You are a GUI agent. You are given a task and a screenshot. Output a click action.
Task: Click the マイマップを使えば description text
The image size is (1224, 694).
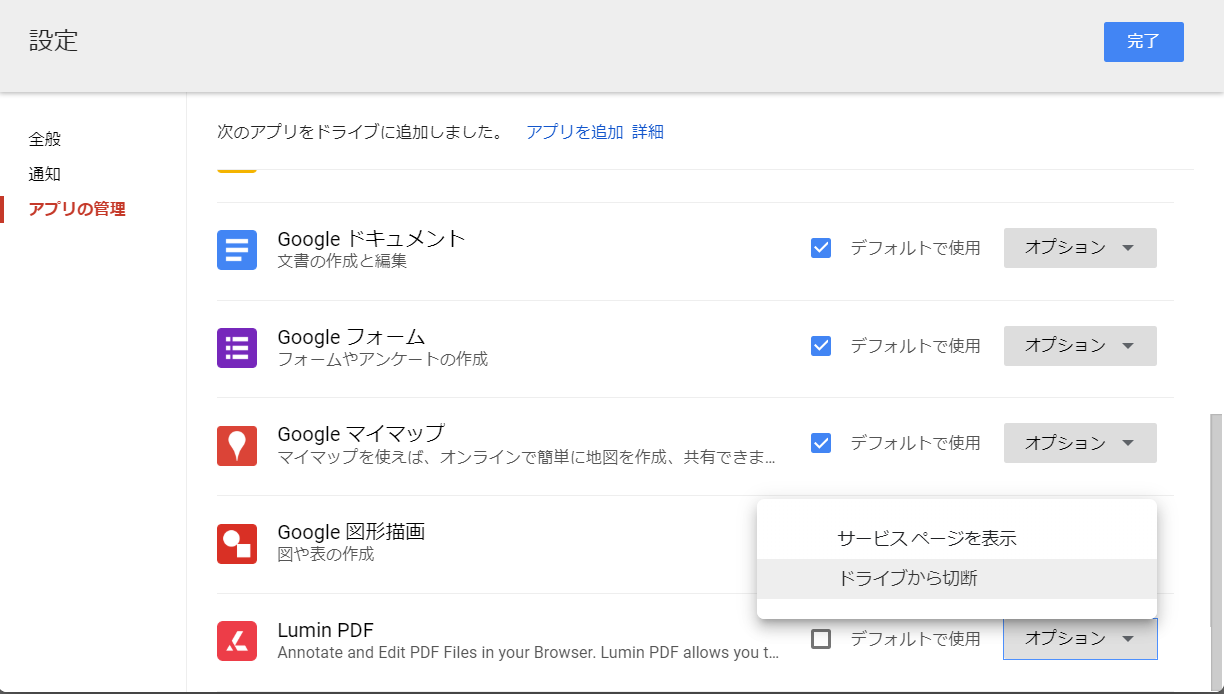coord(527,458)
